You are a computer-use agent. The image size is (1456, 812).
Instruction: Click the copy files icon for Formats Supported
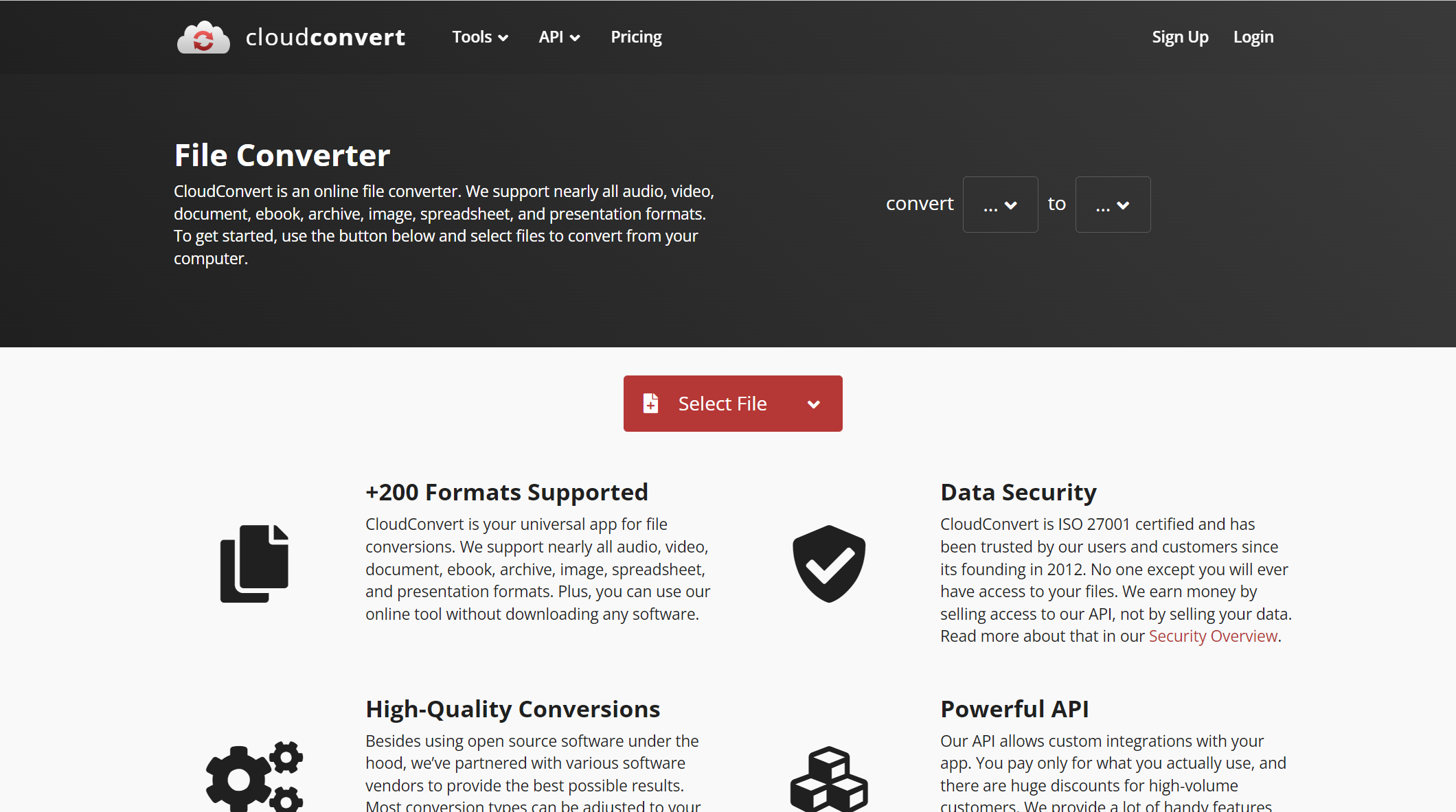click(254, 564)
